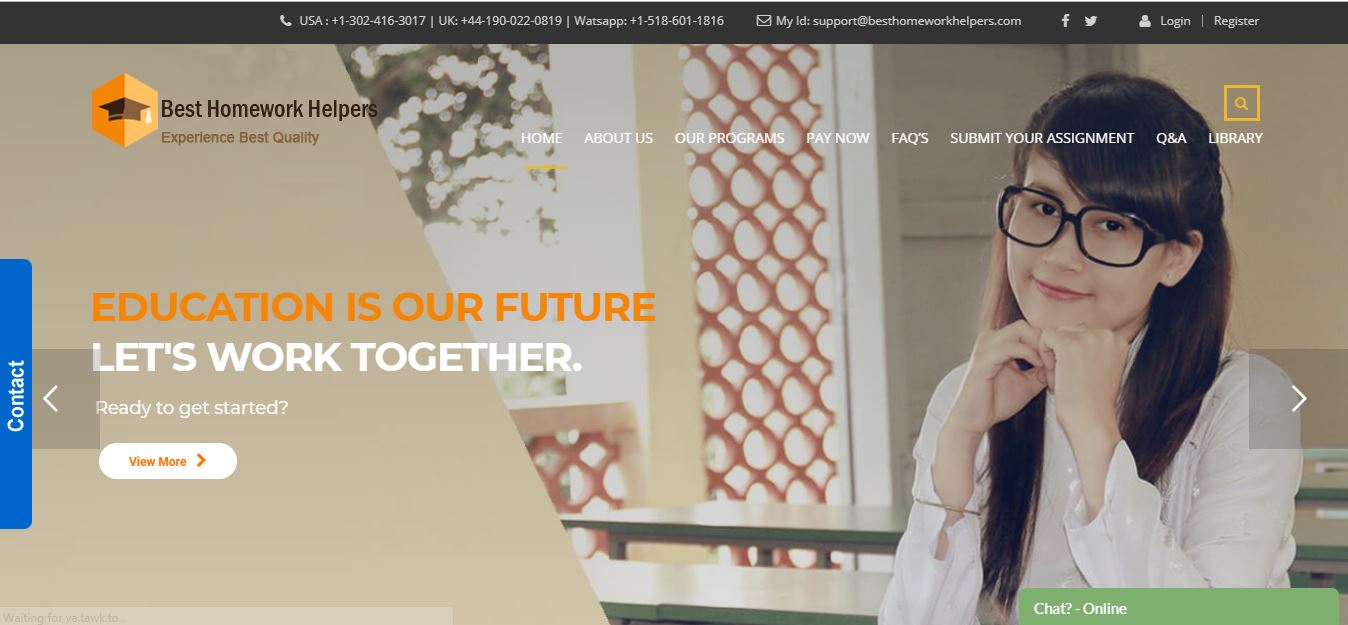Click the Best Homework Helpers logo
This screenshot has width=1348, height=625.
[x=235, y=111]
